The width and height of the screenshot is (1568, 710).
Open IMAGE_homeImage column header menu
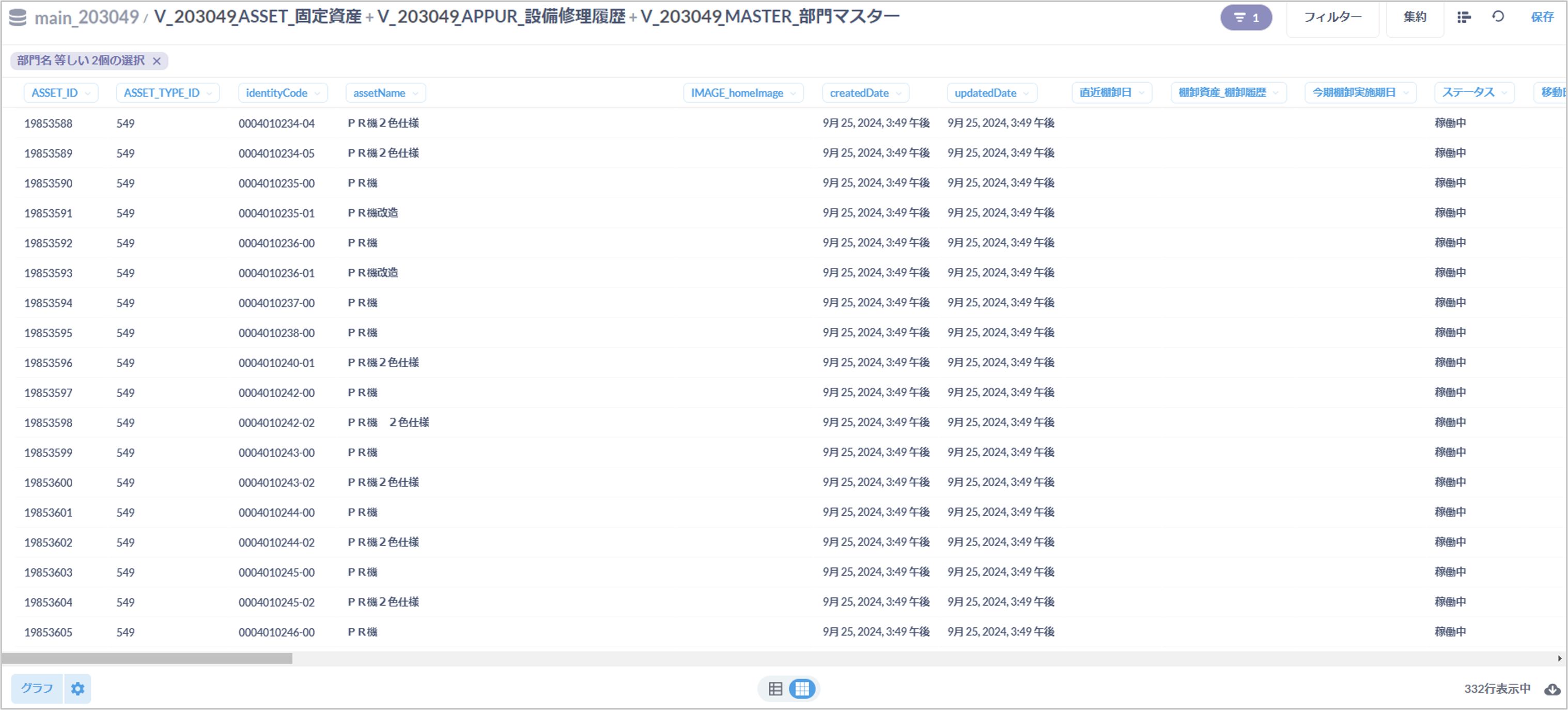pos(743,93)
